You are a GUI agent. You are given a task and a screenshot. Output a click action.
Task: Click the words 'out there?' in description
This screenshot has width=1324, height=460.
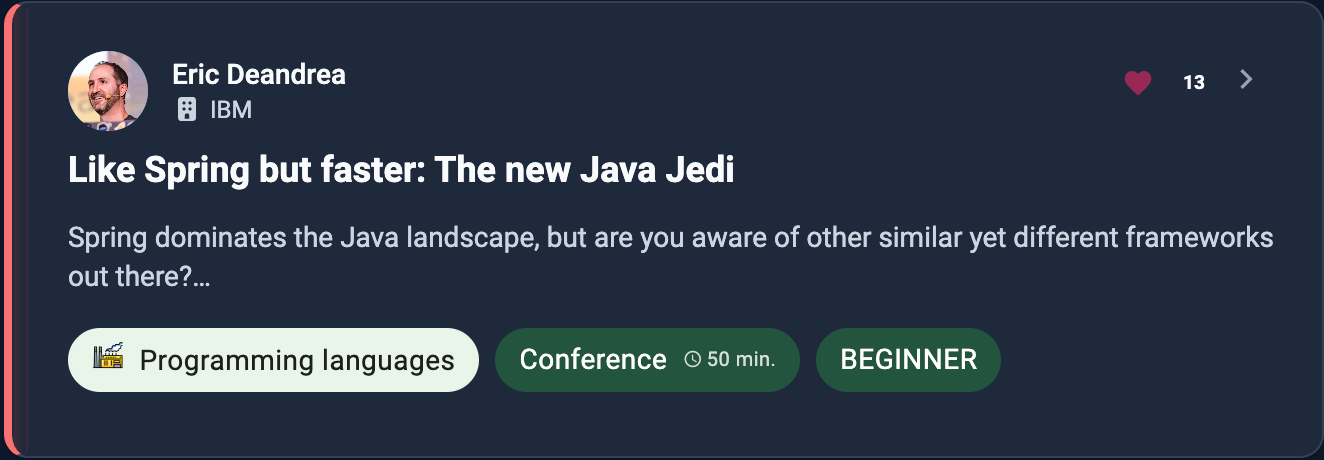tap(128, 277)
